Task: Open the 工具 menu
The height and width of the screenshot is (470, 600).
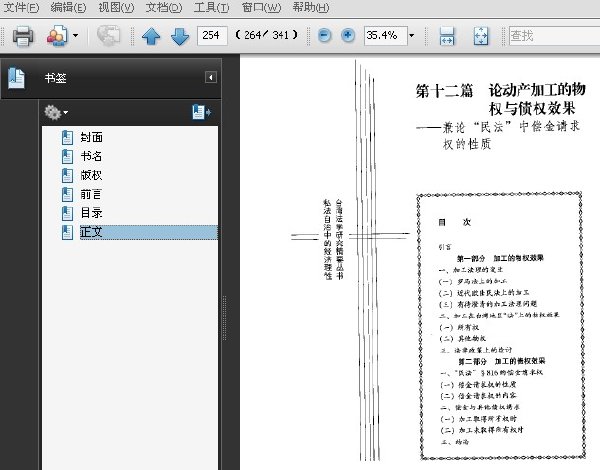Action: [212, 7]
